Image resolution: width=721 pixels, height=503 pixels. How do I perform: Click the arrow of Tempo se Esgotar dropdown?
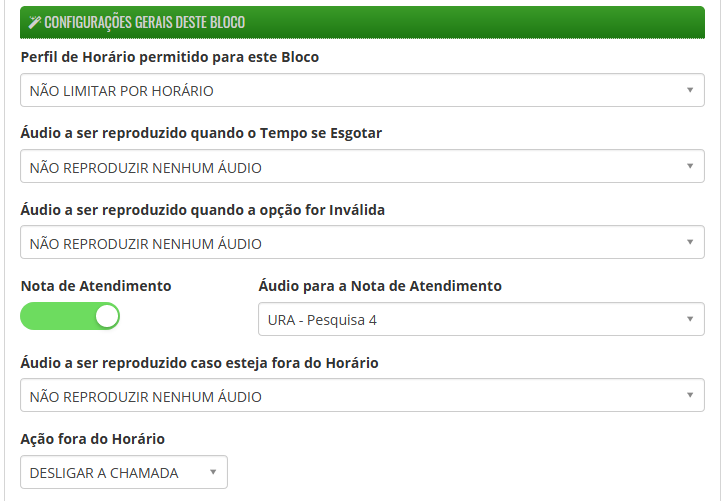click(x=689, y=167)
